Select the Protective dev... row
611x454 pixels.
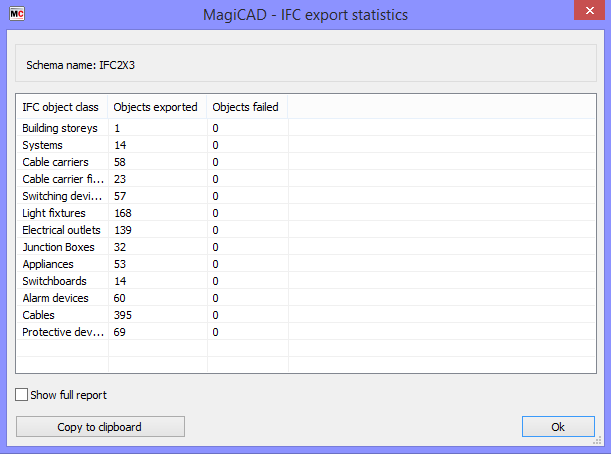[x=306, y=332]
